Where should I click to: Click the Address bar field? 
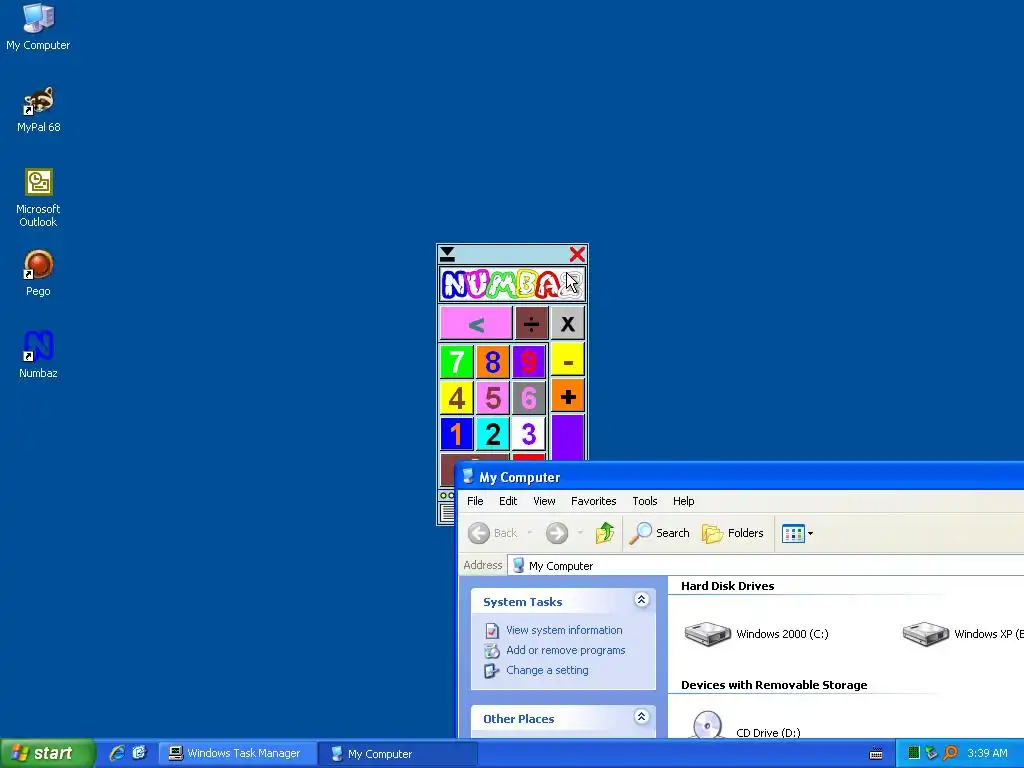click(x=765, y=566)
